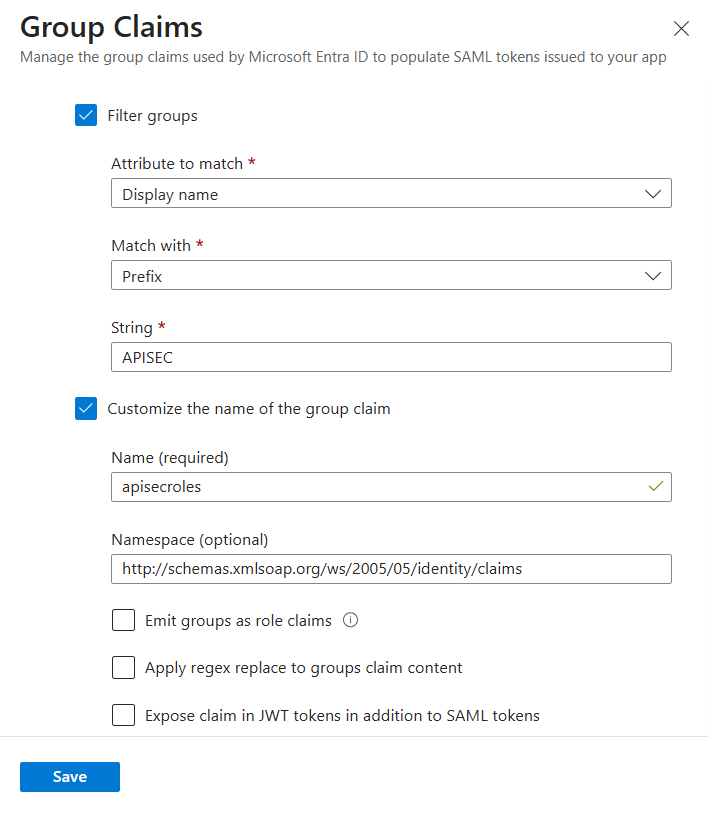Click the Emit groups as role claims label

click(238, 620)
